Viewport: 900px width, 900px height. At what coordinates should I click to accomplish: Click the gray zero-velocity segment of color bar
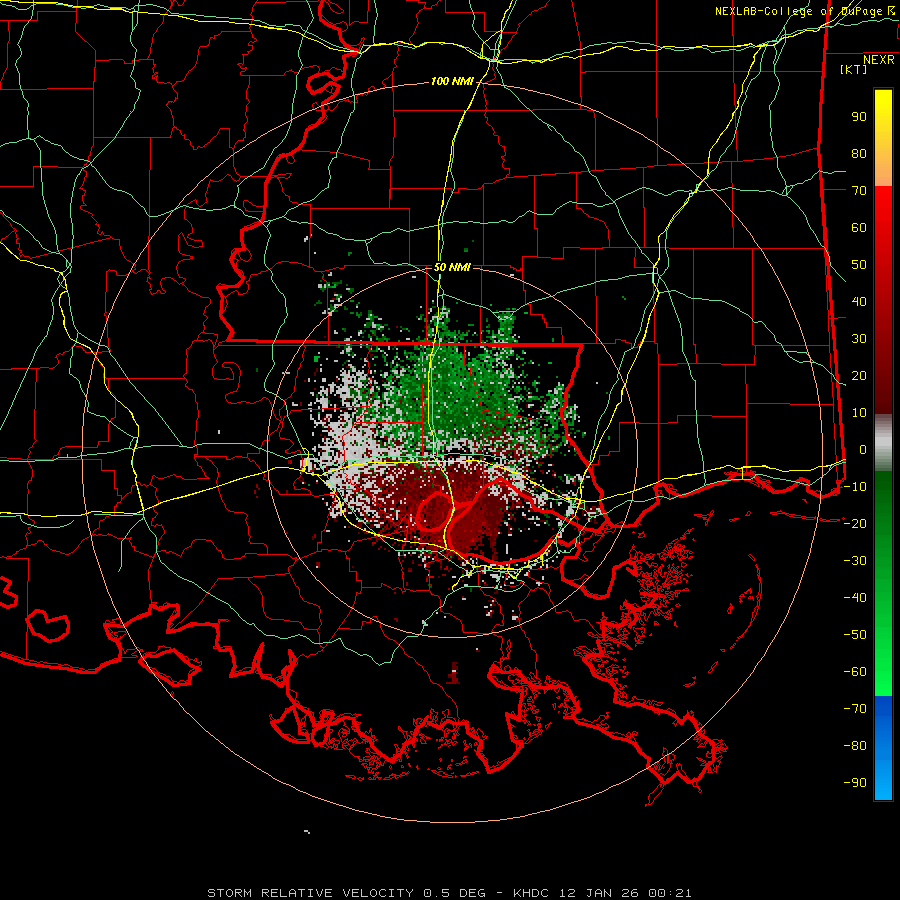[x=883, y=443]
